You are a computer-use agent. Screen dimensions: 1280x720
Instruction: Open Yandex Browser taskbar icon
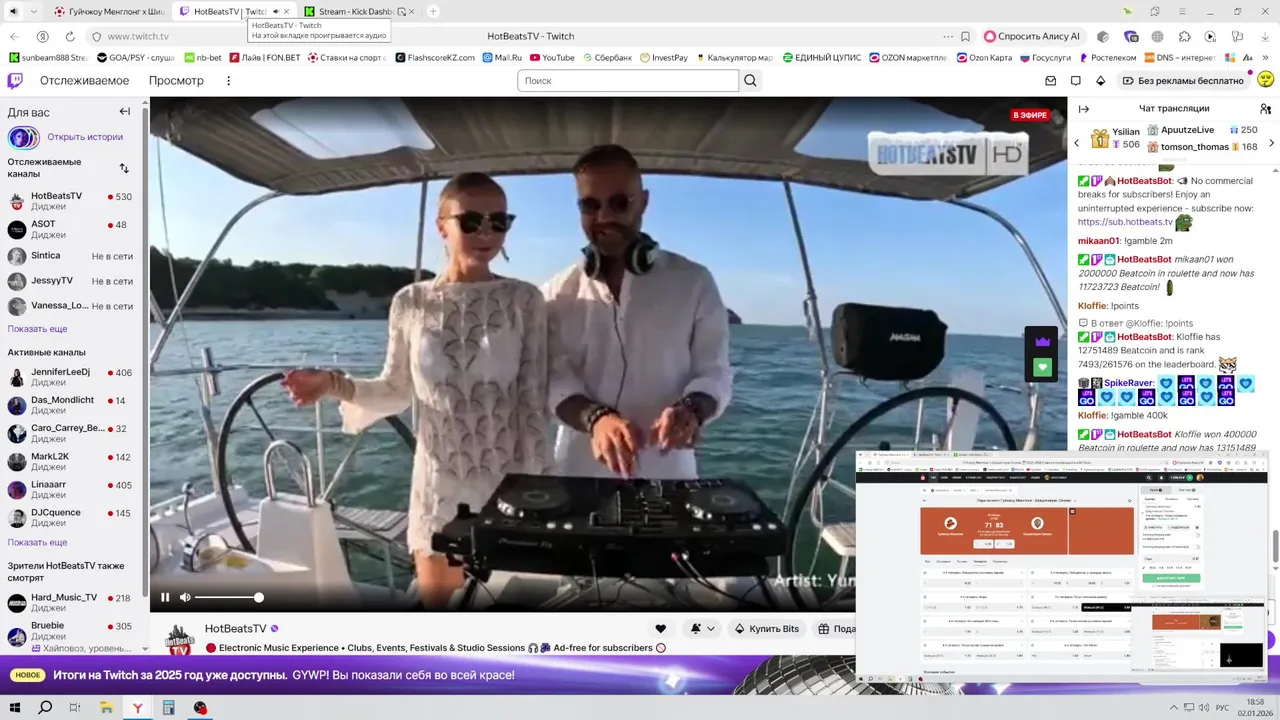point(137,707)
